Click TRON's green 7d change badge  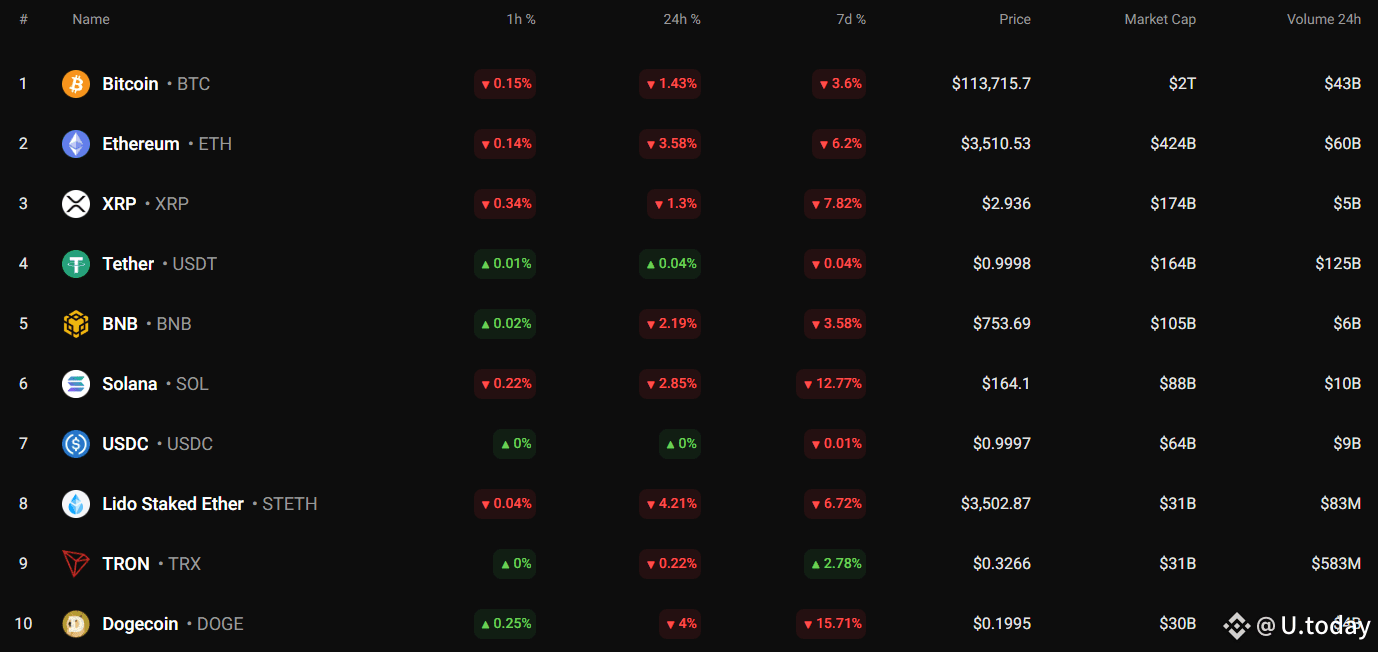(x=835, y=564)
